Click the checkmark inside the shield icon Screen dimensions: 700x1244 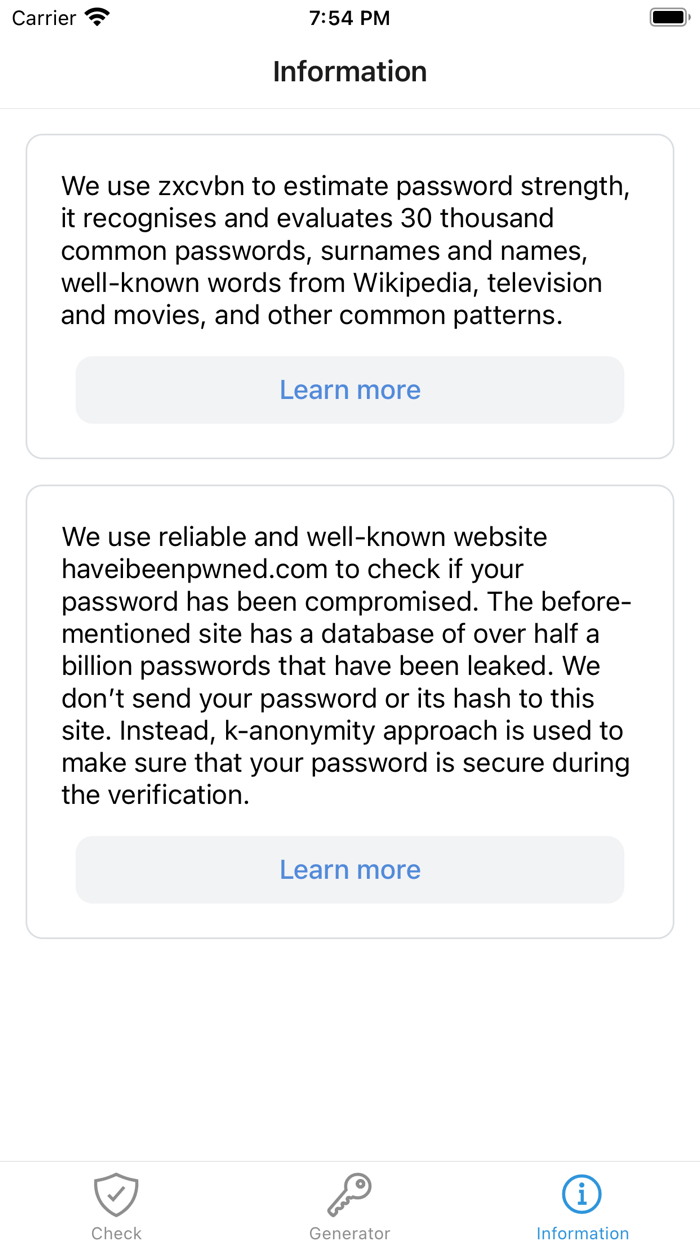(x=116, y=1192)
